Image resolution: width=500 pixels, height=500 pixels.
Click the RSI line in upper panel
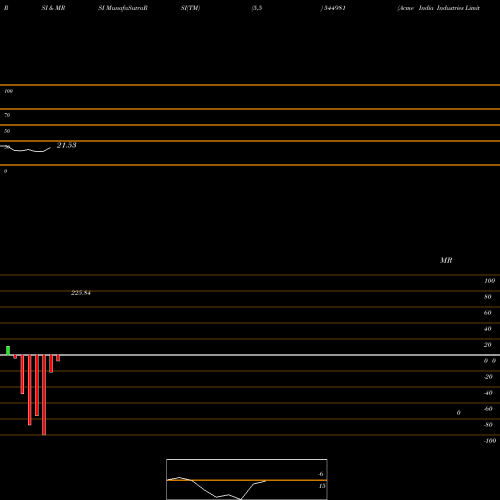point(27,149)
